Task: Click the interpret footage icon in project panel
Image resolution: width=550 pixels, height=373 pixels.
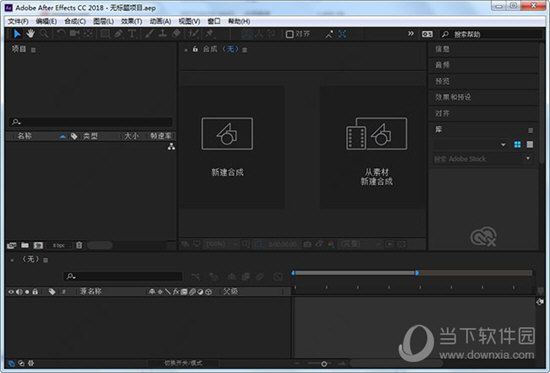Action: tap(12, 245)
